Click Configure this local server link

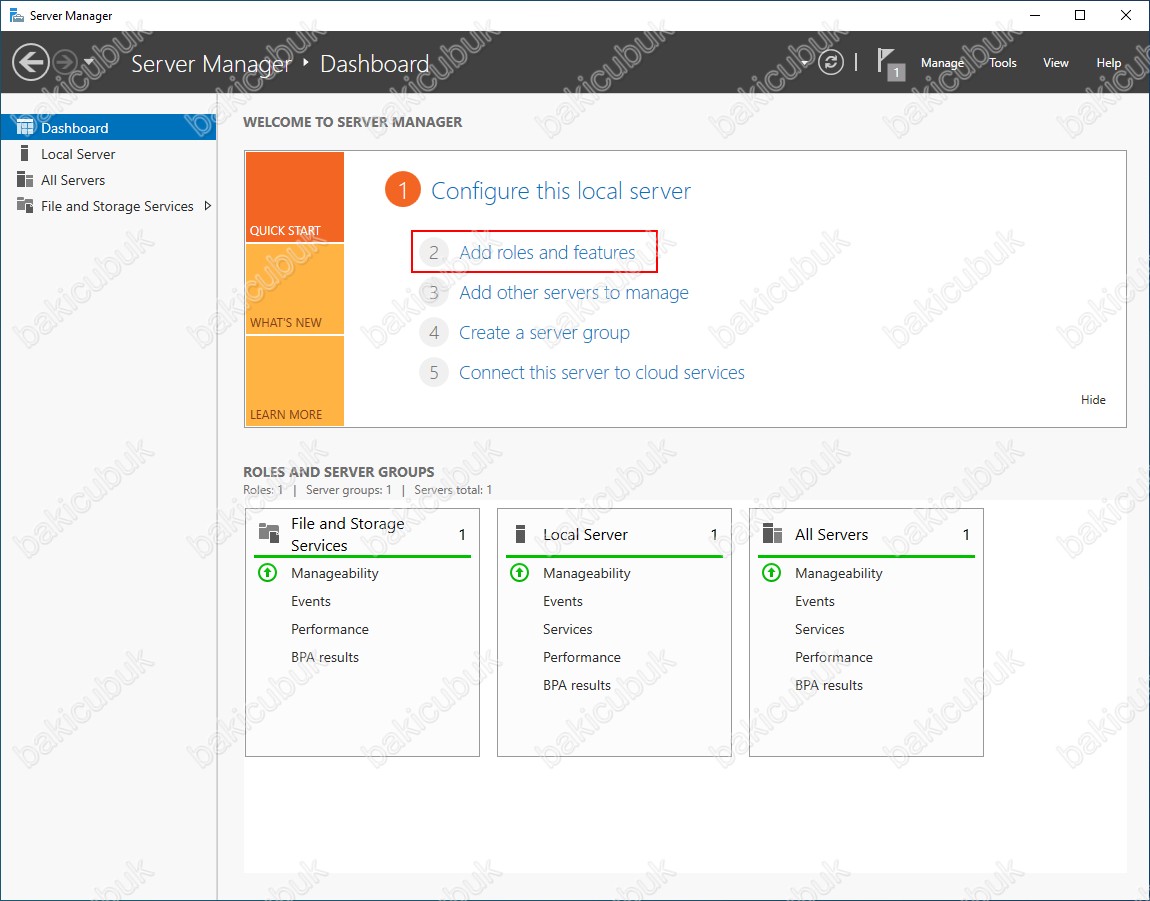pos(560,191)
